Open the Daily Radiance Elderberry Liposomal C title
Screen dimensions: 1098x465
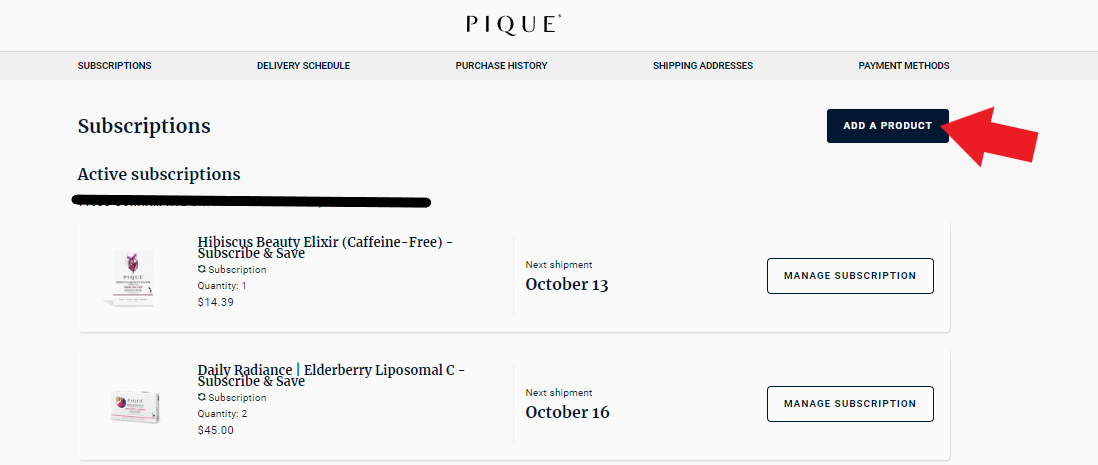[x=331, y=376]
